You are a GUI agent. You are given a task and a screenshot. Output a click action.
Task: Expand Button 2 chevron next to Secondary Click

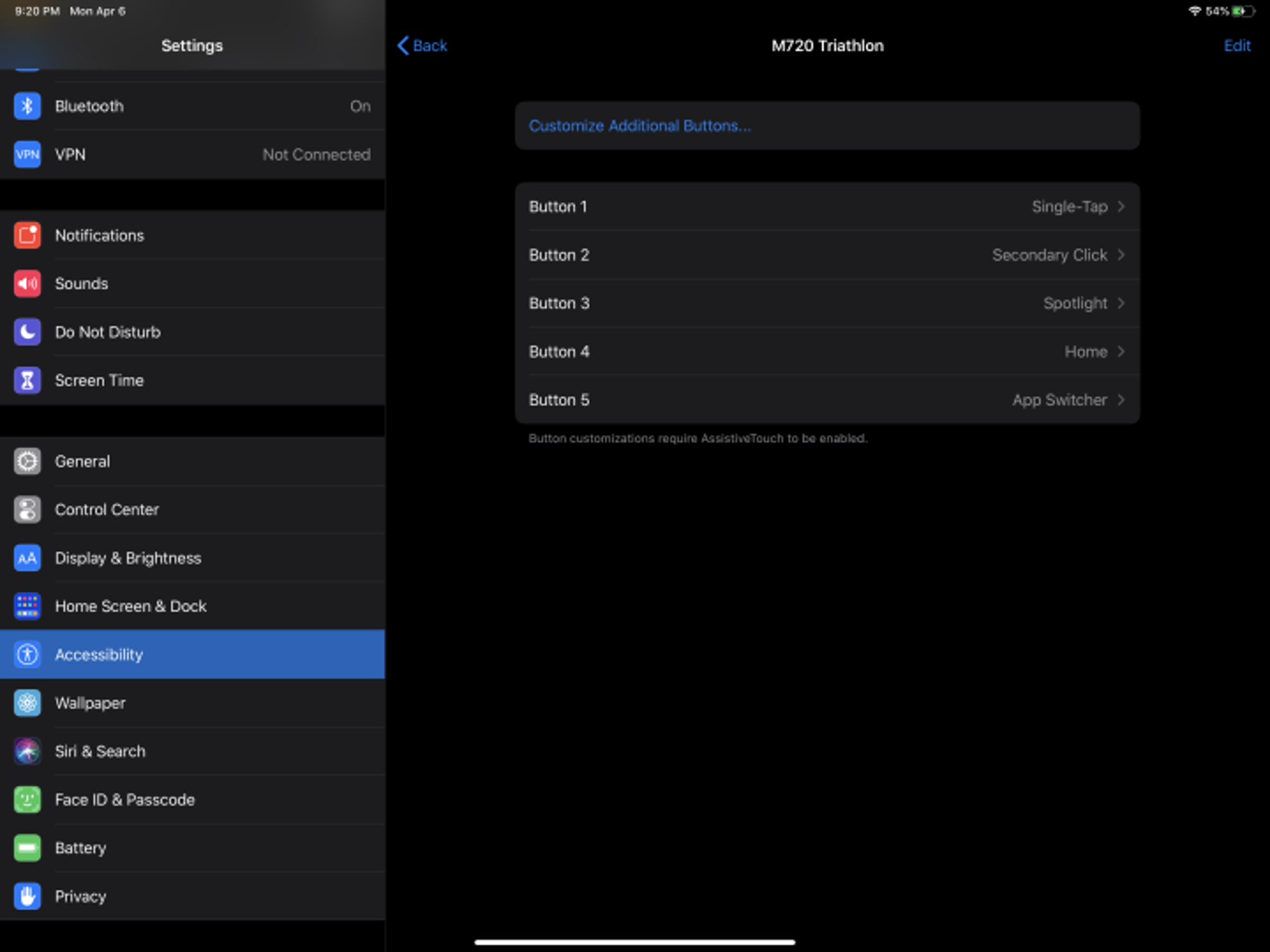click(x=1121, y=255)
